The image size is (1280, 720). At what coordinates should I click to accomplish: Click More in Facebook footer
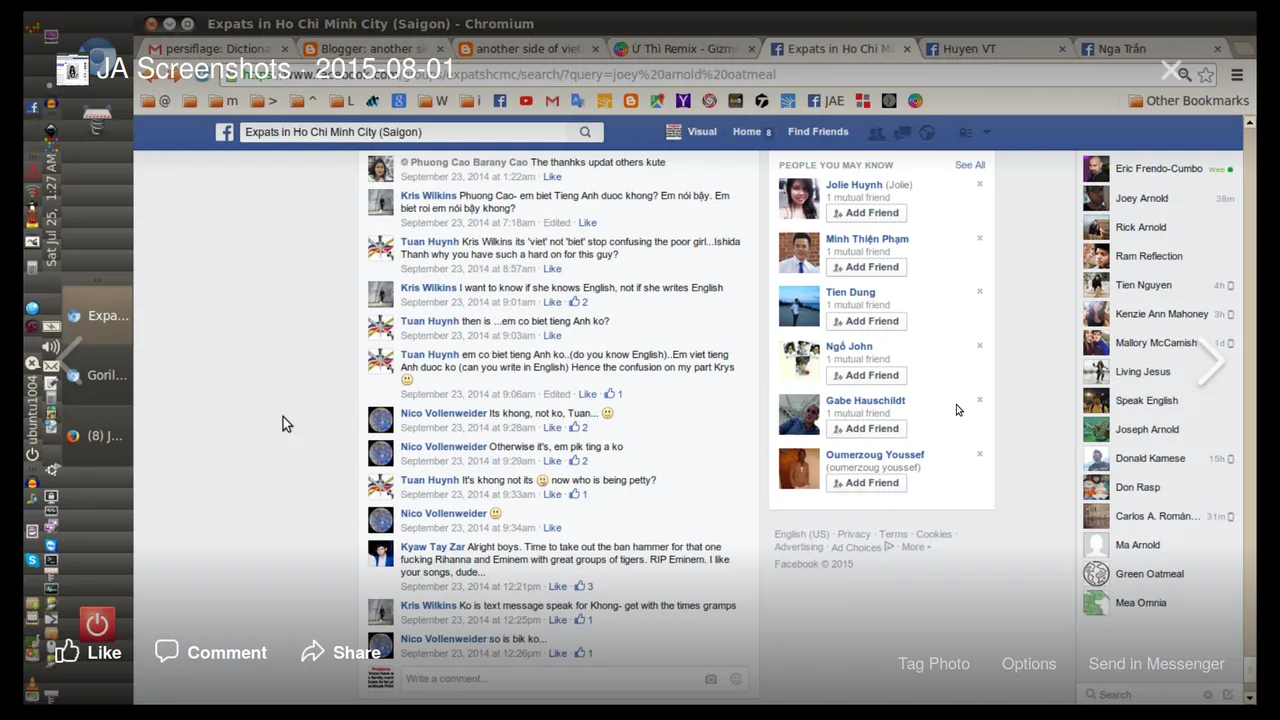915,547
